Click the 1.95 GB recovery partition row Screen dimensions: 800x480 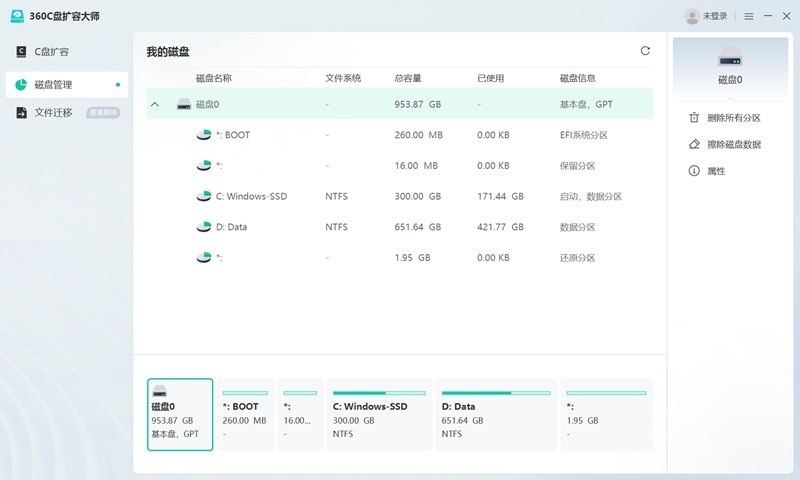pos(400,258)
